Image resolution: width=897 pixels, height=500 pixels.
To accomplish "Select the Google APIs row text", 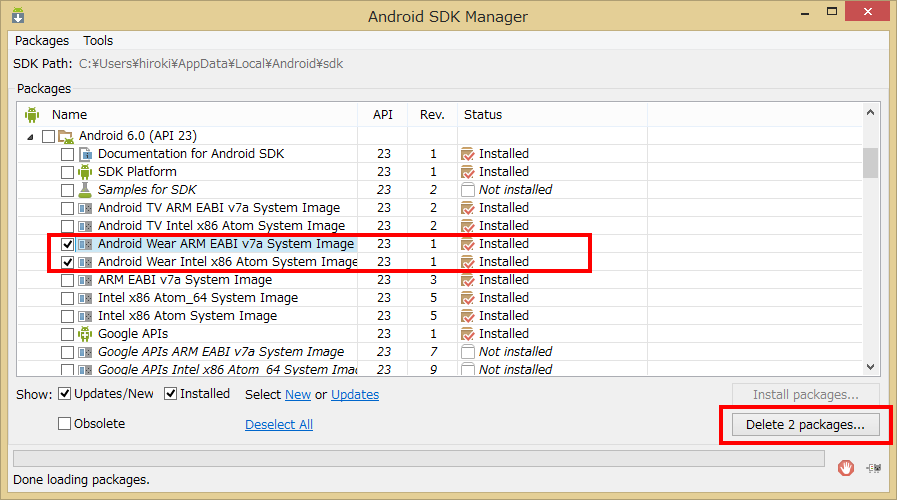I will (133, 334).
